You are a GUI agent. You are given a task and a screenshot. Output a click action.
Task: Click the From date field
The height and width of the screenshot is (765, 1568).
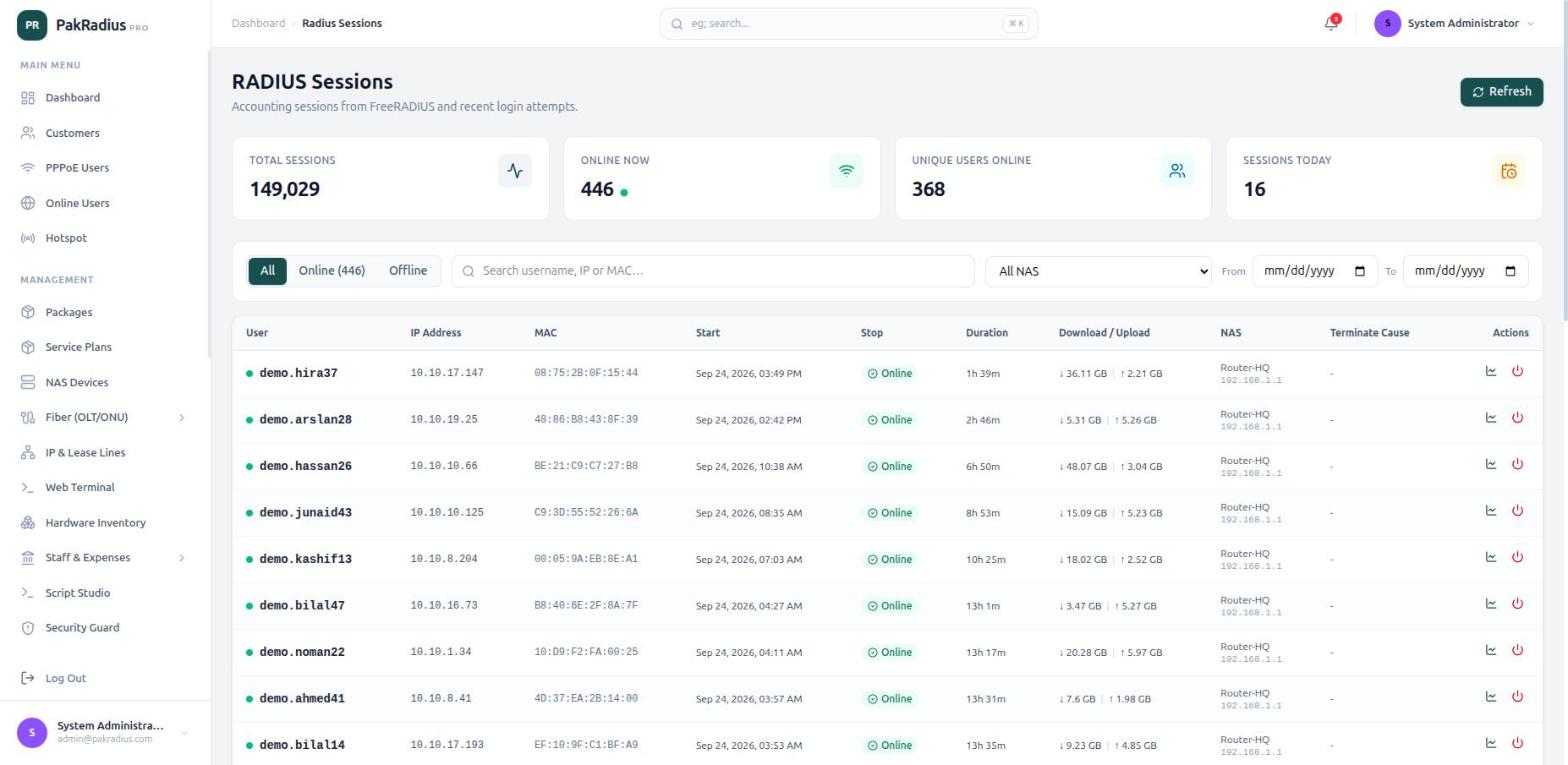(x=1314, y=271)
